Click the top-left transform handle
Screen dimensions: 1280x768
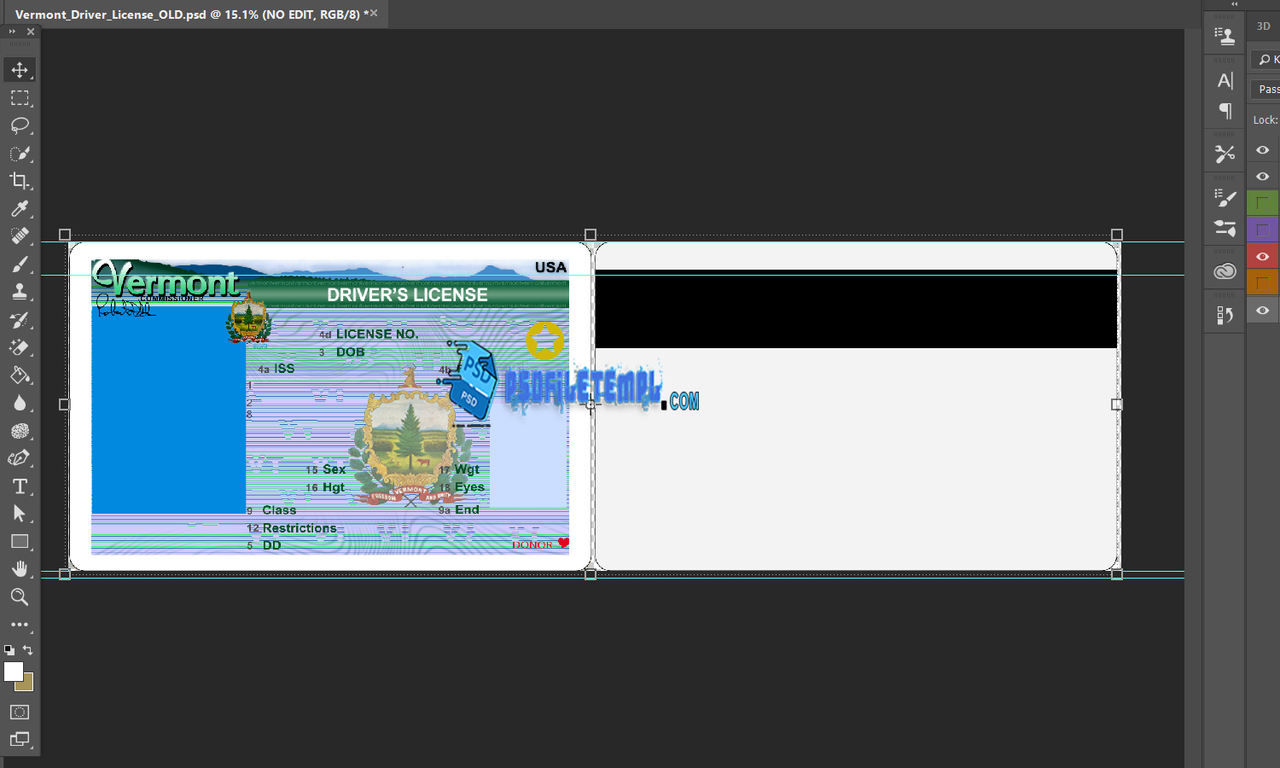coord(65,235)
